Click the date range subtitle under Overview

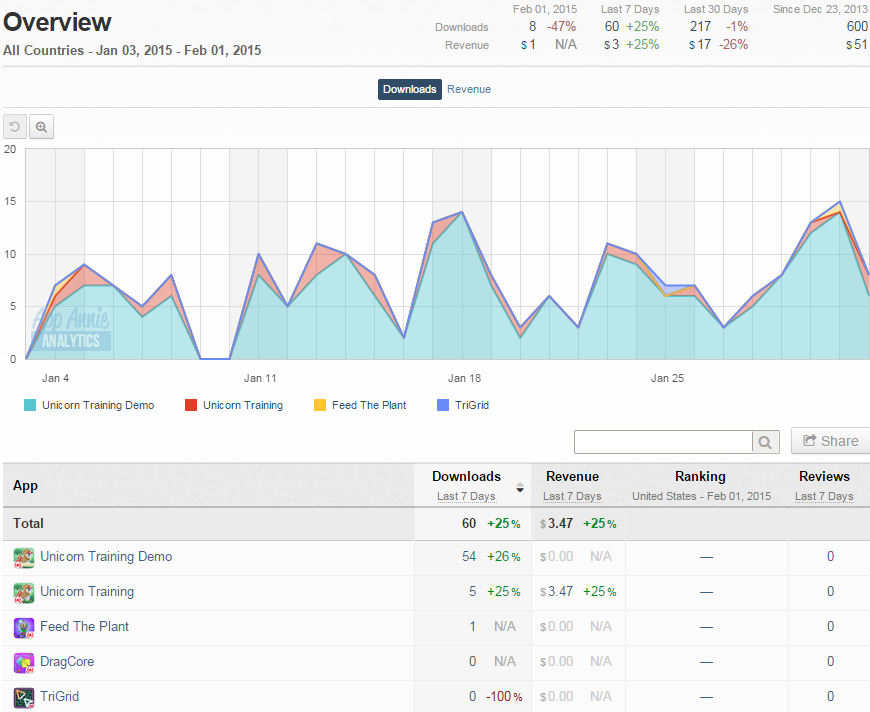click(132, 51)
